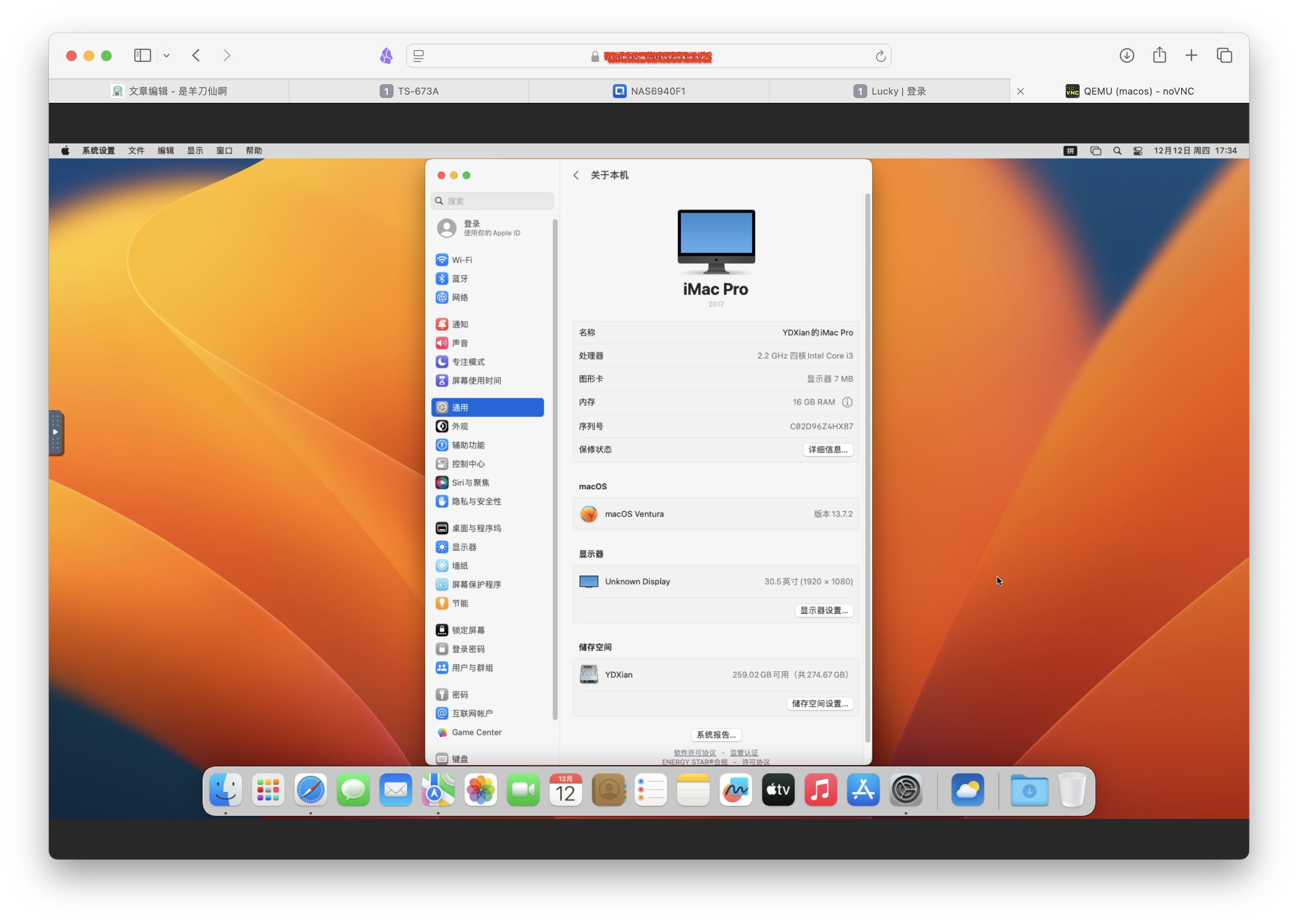Open Control Center (控制中心) settings

pos(487,464)
